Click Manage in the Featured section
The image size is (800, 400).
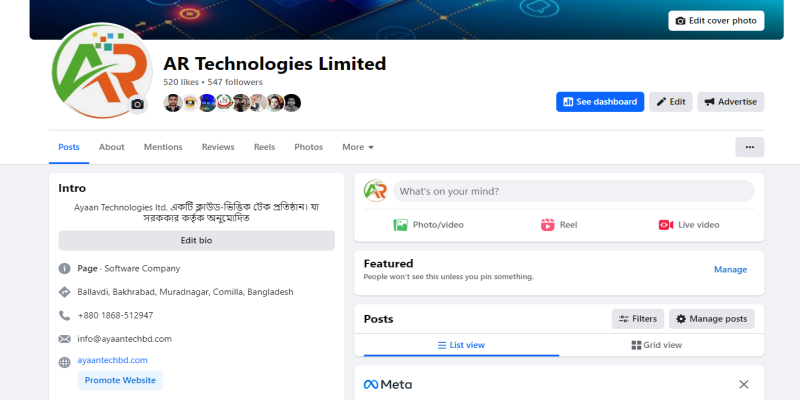click(x=730, y=269)
